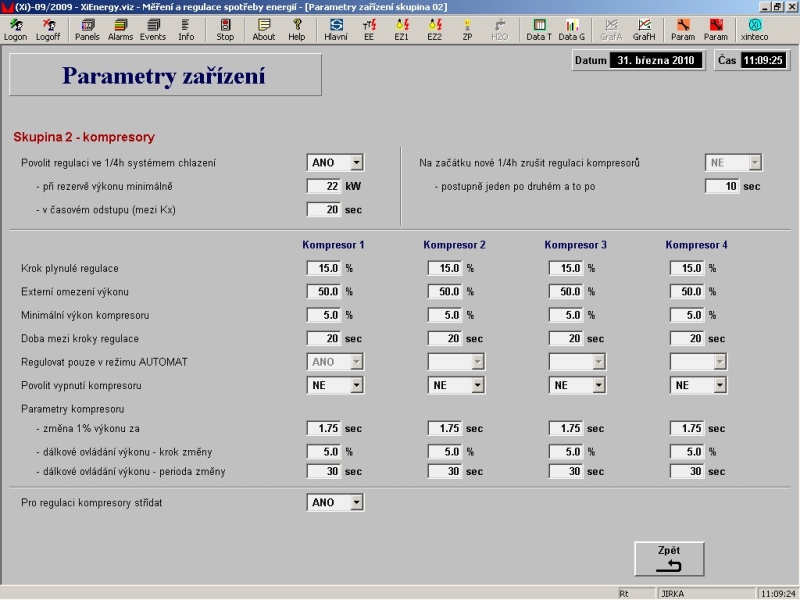Click the 22 kW reserve power field
The height and width of the screenshot is (600, 800).
[324, 186]
